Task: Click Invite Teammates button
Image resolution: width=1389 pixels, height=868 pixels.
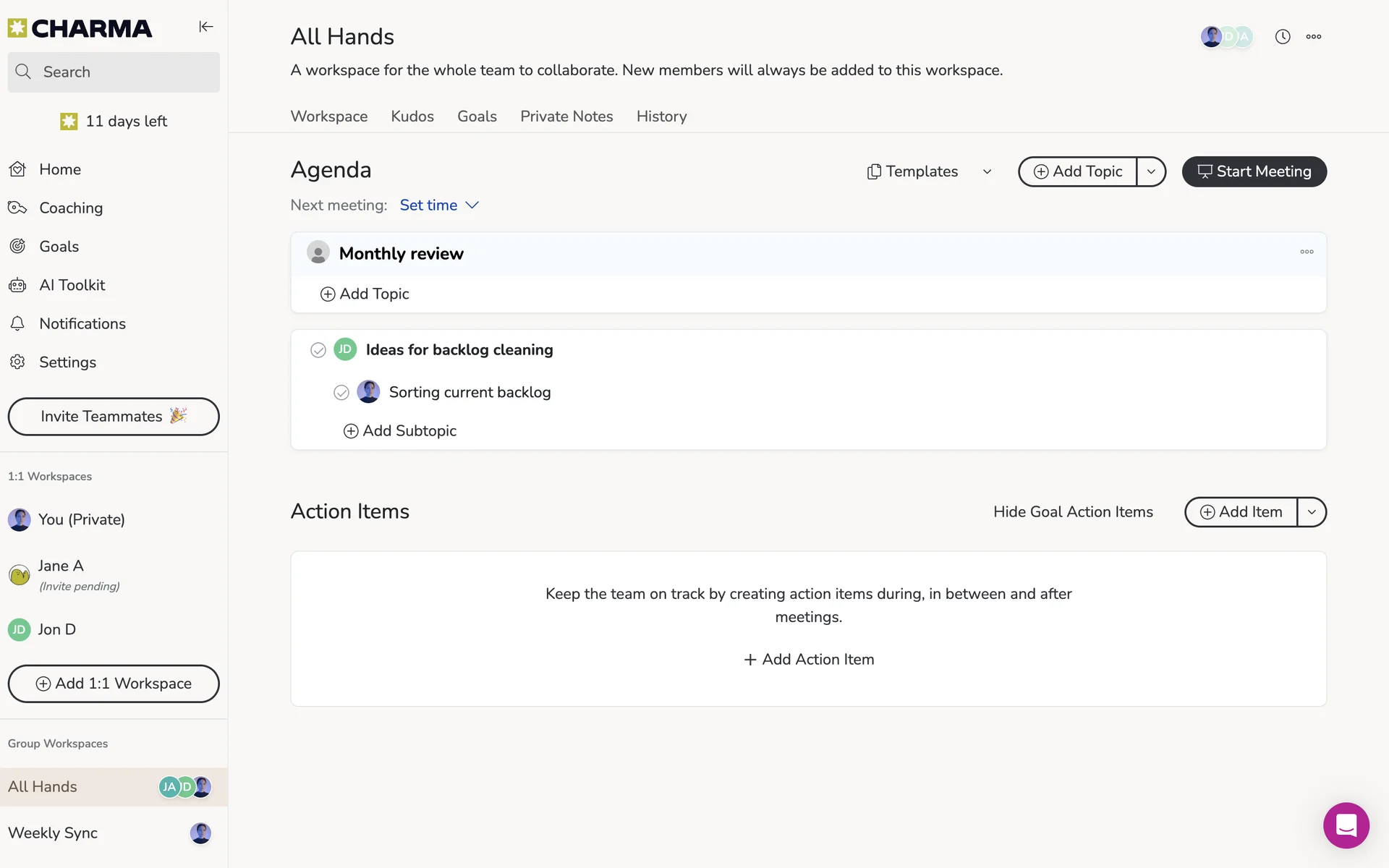Action: 114,417
